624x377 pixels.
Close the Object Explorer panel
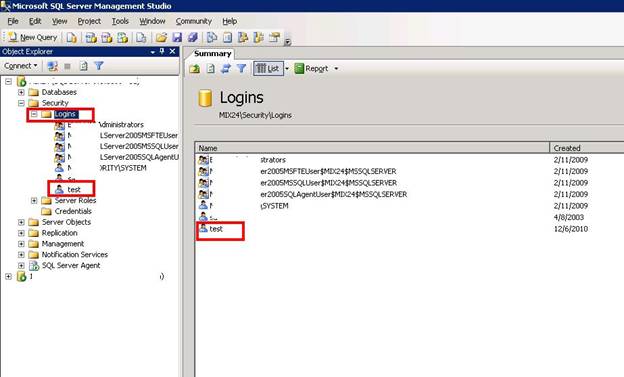[172, 51]
